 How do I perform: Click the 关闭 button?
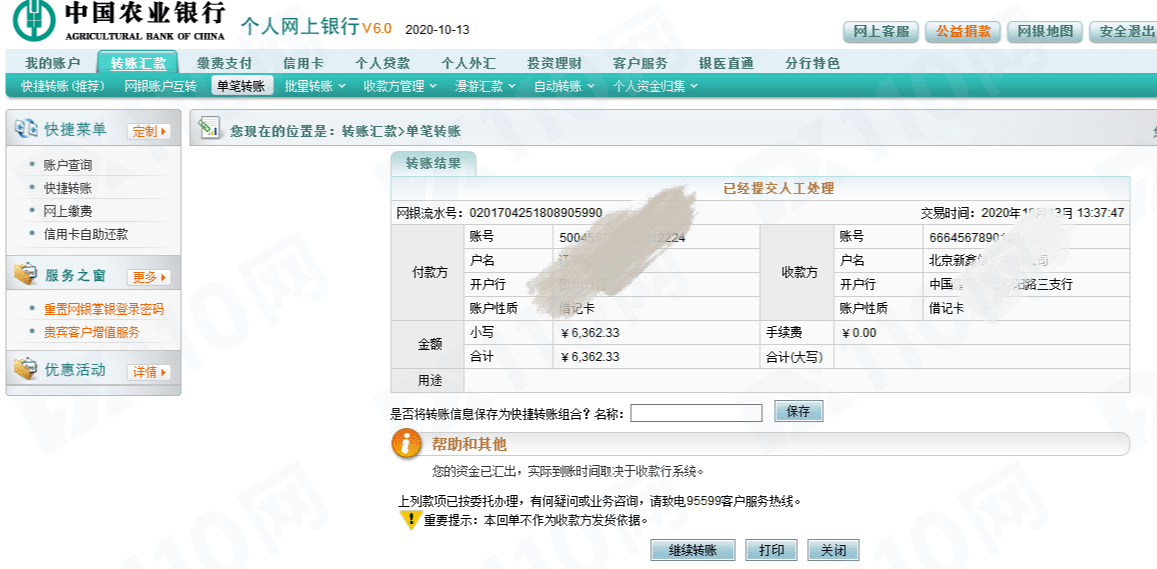pyautogui.click(x=834, y=551)
